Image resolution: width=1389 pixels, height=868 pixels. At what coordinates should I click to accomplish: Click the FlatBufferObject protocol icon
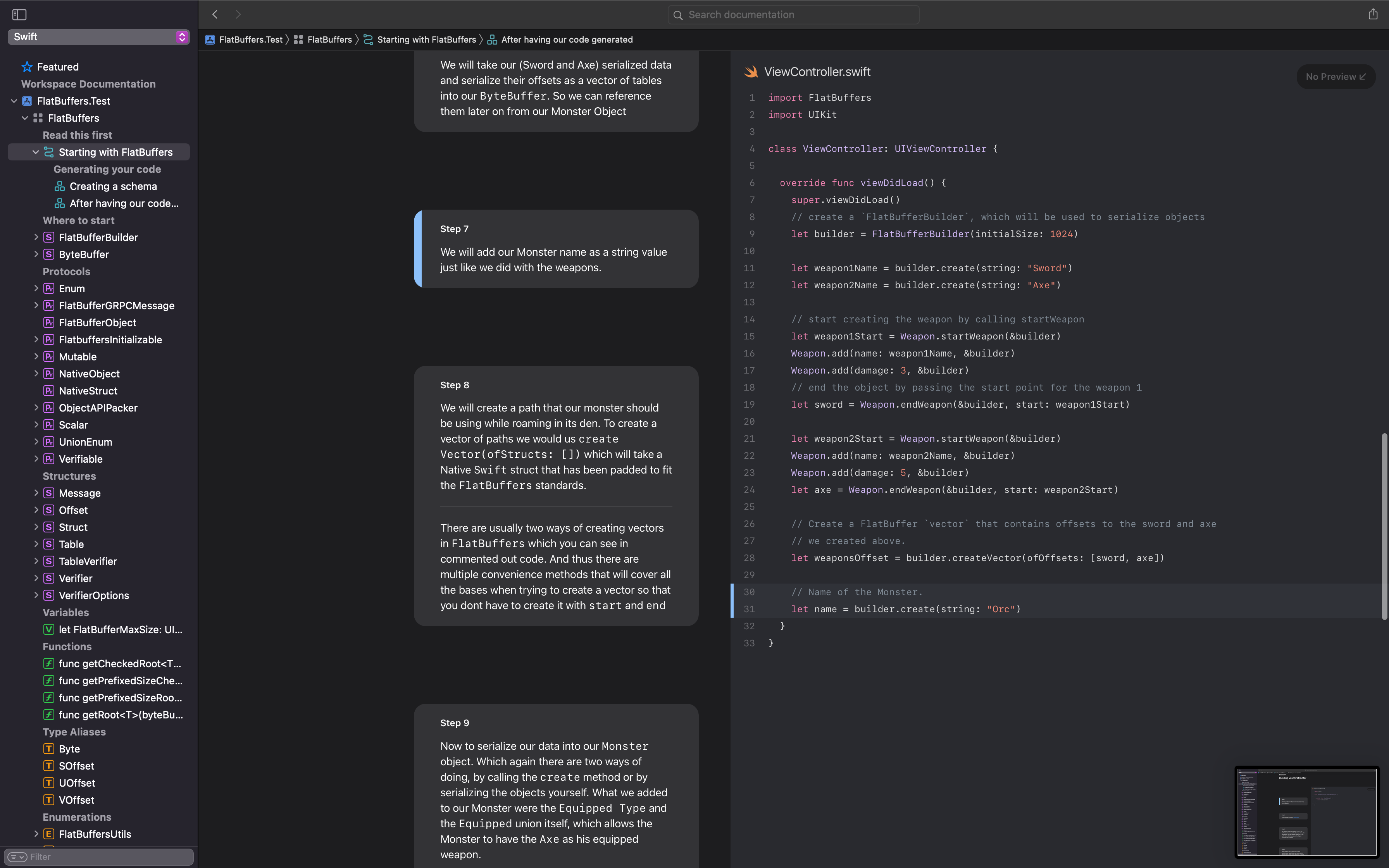(x=49, y=323)
